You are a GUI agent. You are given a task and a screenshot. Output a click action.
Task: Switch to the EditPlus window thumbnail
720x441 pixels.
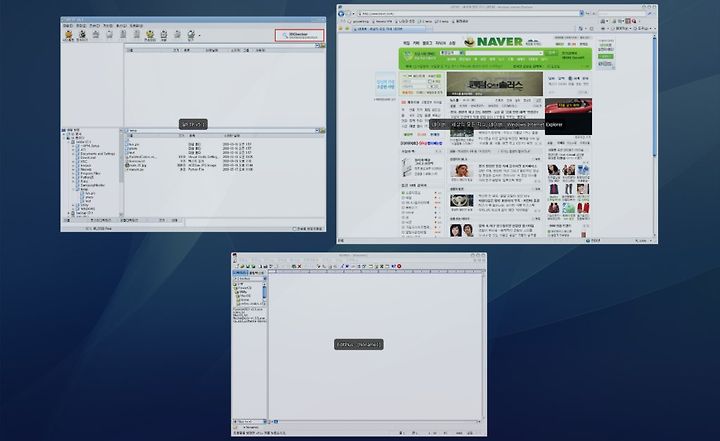tap(359, 344)
